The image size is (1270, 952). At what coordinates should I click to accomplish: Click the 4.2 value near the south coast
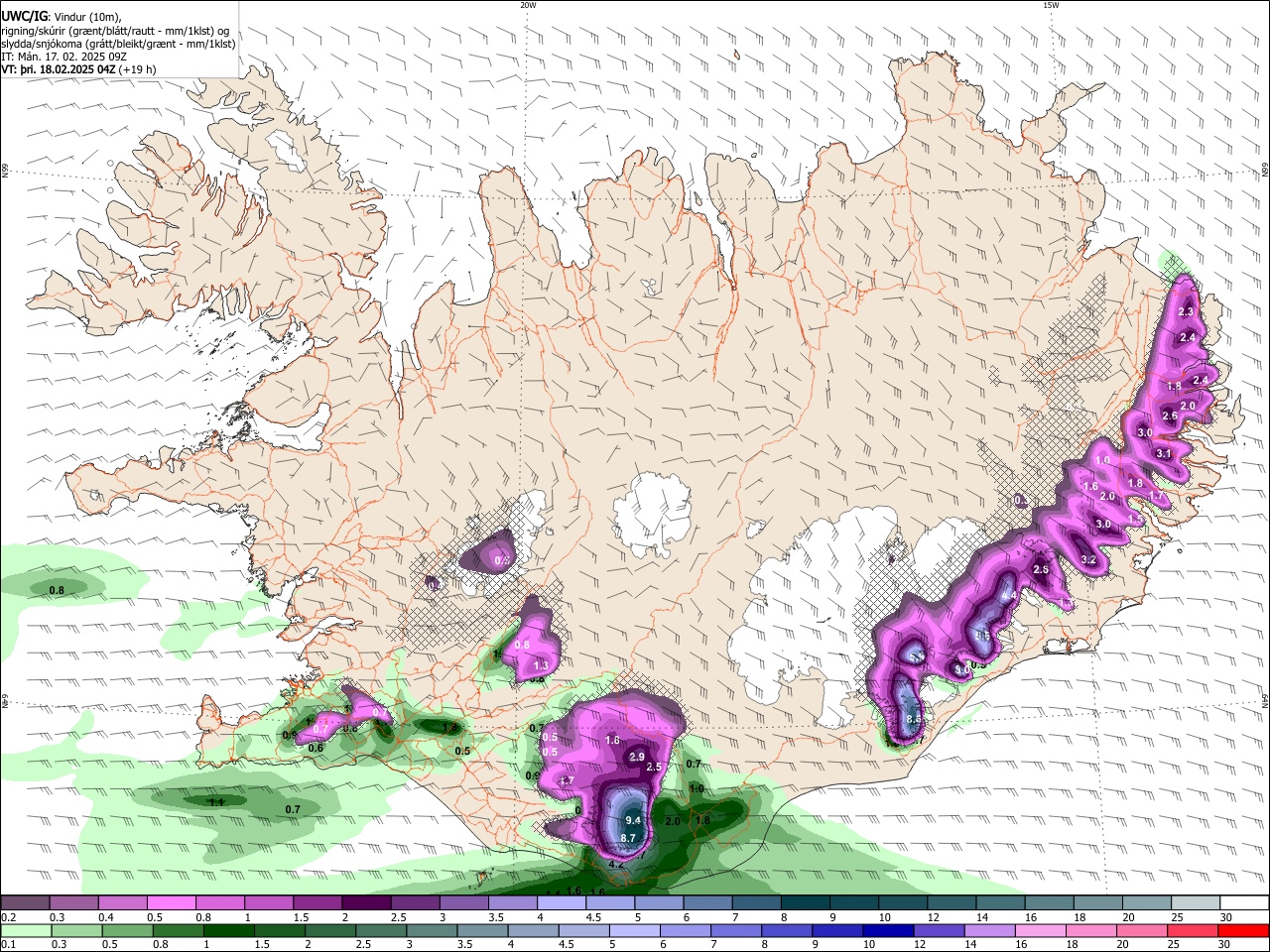tap(615, 864)
